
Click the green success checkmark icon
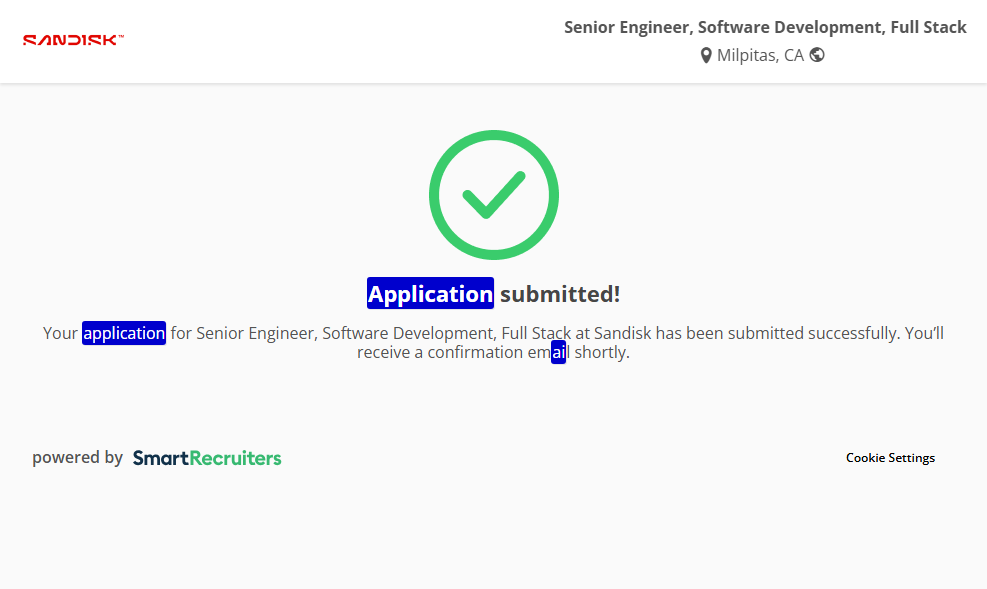coord(494,195)
